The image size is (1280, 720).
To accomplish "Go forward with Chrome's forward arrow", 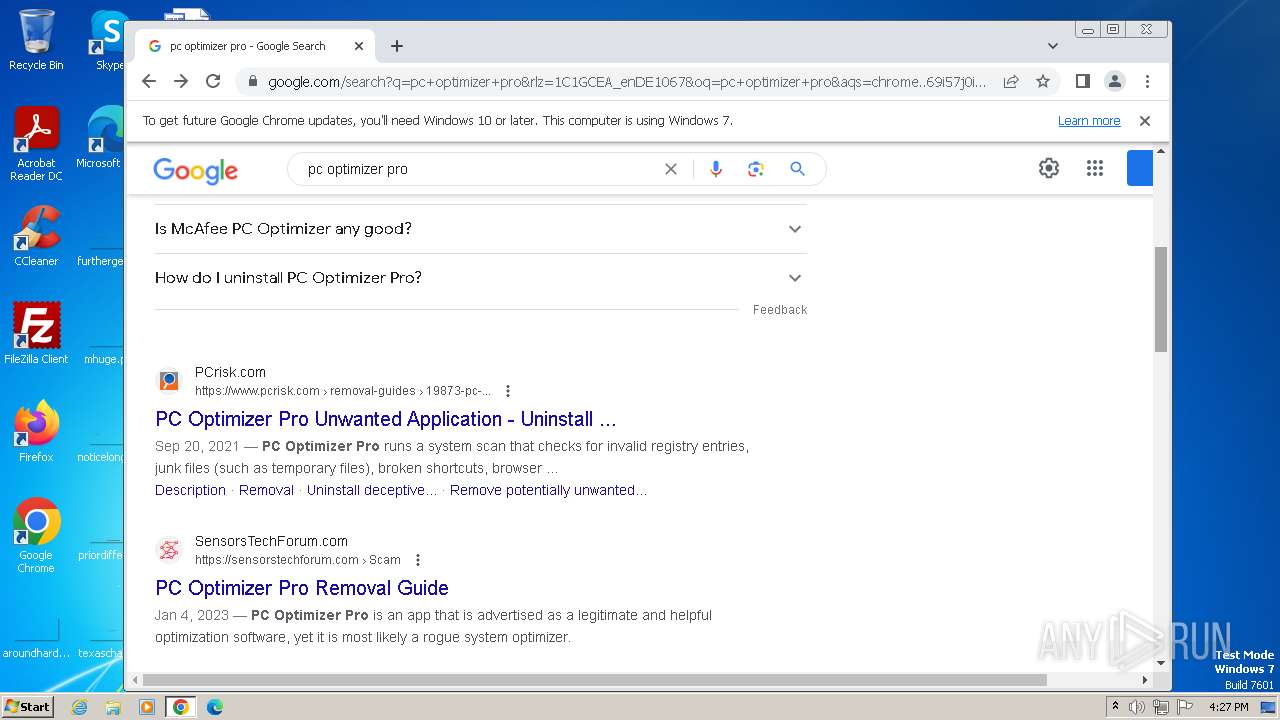I will coord(181,81).
